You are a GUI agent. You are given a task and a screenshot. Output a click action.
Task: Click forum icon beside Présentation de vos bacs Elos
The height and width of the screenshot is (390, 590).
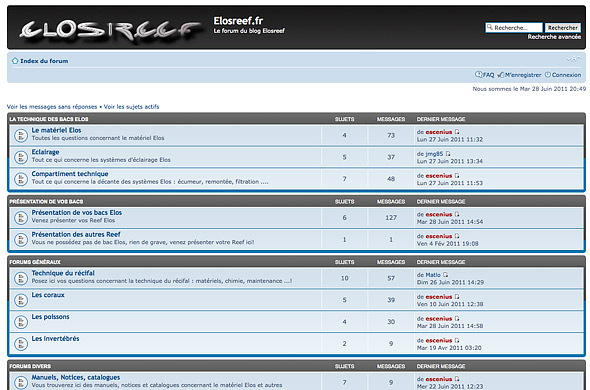21,218
